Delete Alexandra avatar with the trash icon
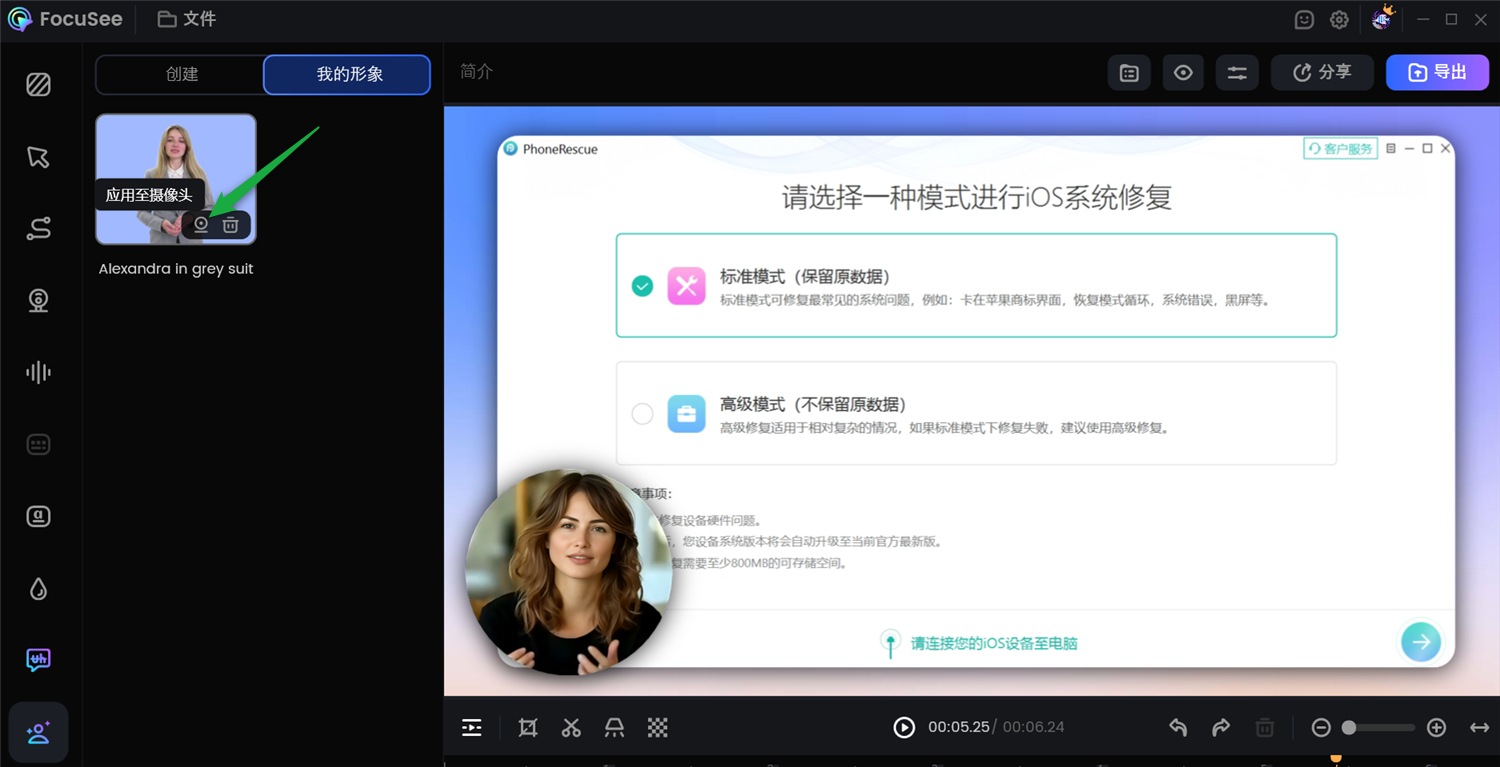Image resolution: width=1500 pixels, height=767 pixels. pyautogui.click(x=229, y=224)
